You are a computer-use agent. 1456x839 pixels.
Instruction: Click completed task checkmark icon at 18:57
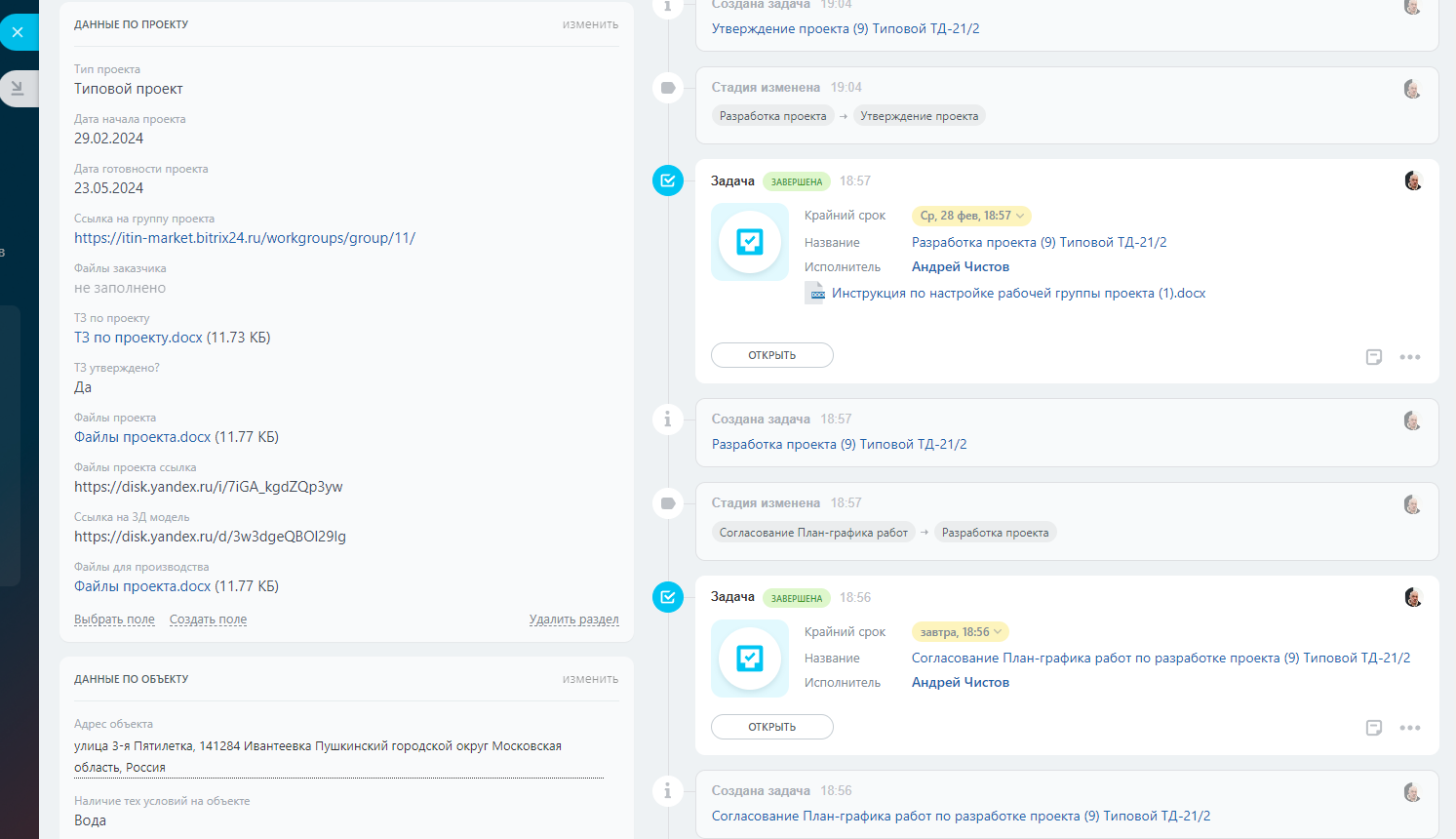pos(668,180)
